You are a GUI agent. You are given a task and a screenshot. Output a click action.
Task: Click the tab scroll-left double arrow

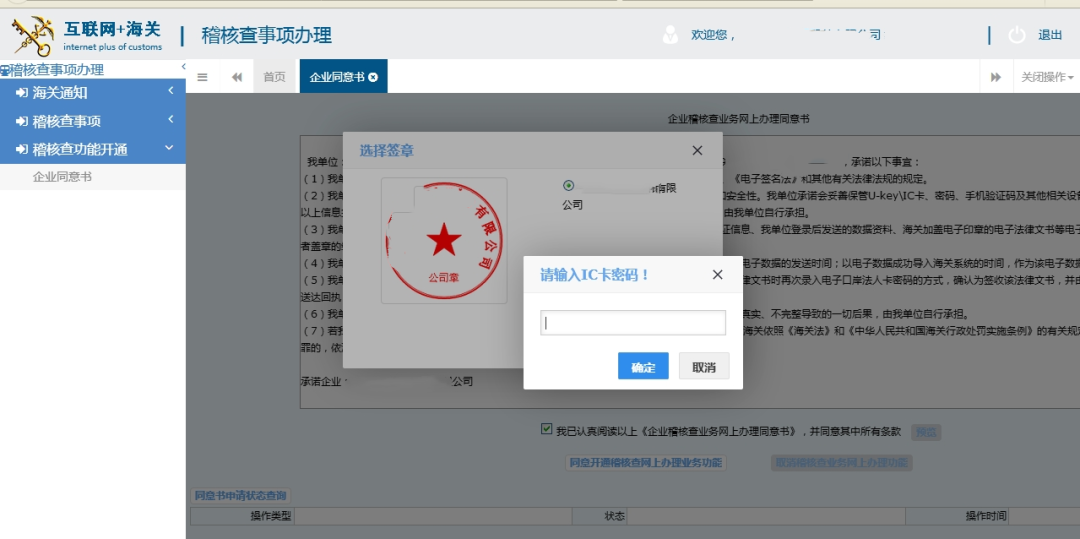tap(237, 77)
